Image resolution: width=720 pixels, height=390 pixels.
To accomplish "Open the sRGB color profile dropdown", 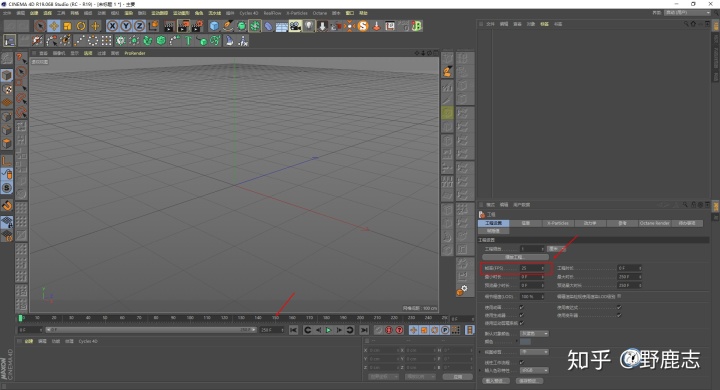I will pyautogui.click(x=534, y=370).
